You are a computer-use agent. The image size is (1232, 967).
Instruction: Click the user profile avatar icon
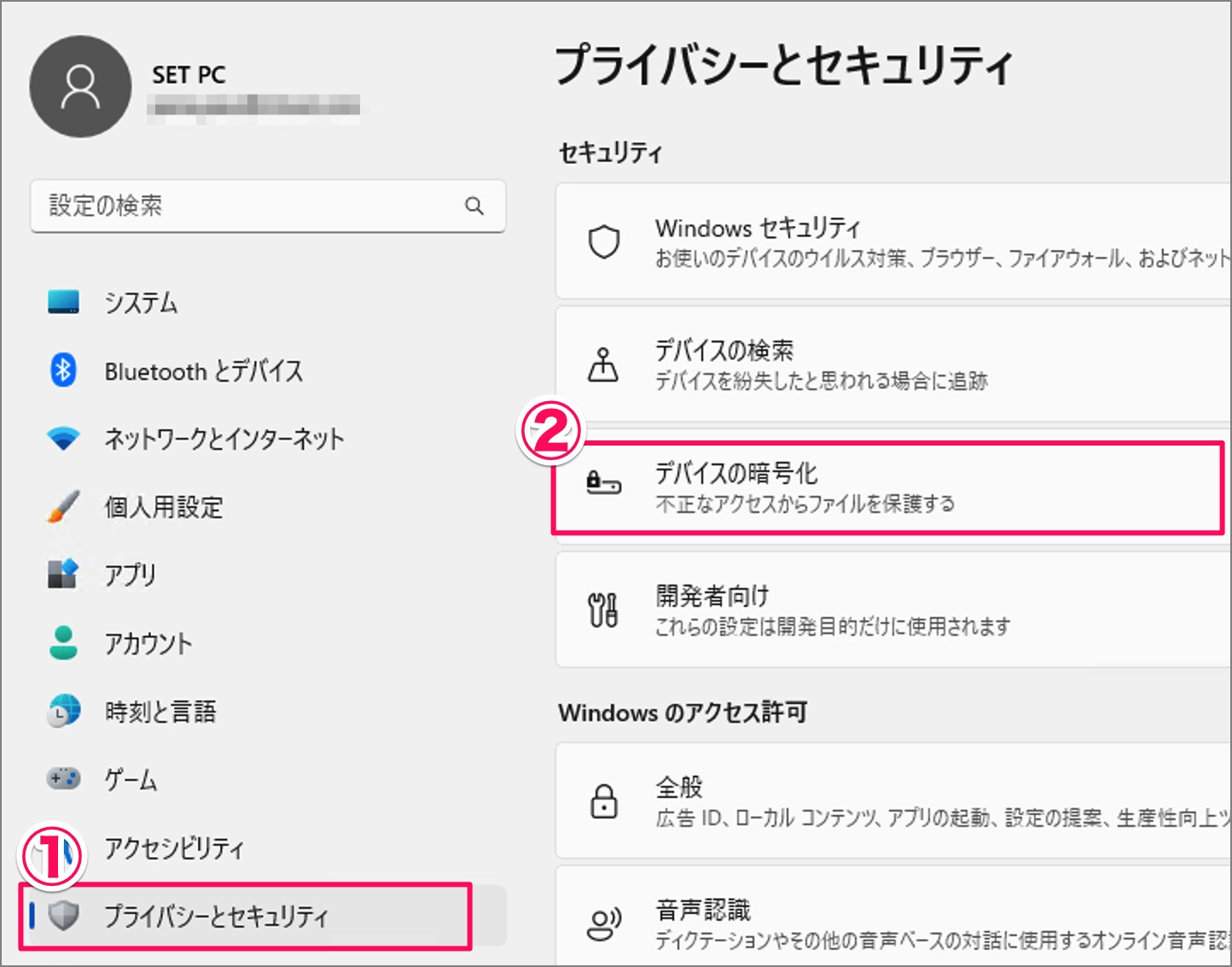(x=80, y=86)
